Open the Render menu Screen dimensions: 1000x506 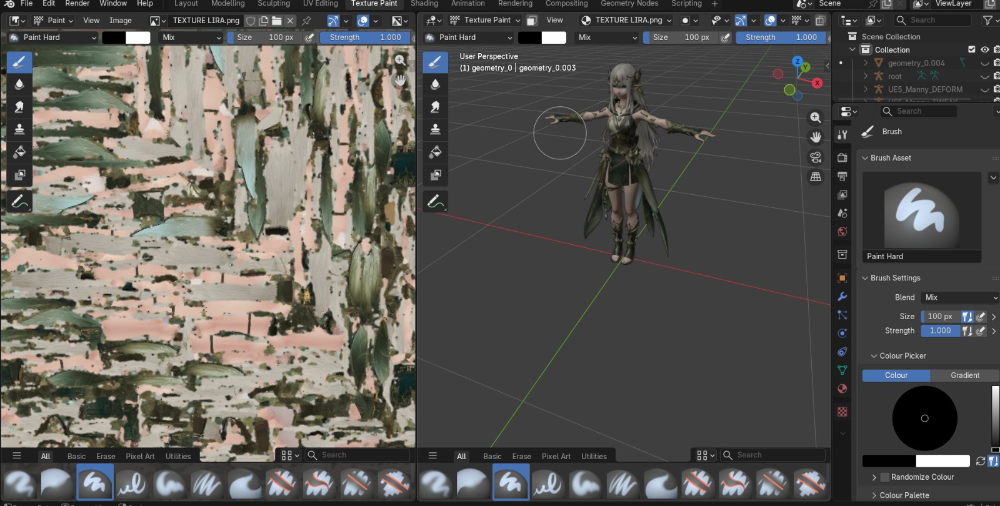click(x=77, y=4)
